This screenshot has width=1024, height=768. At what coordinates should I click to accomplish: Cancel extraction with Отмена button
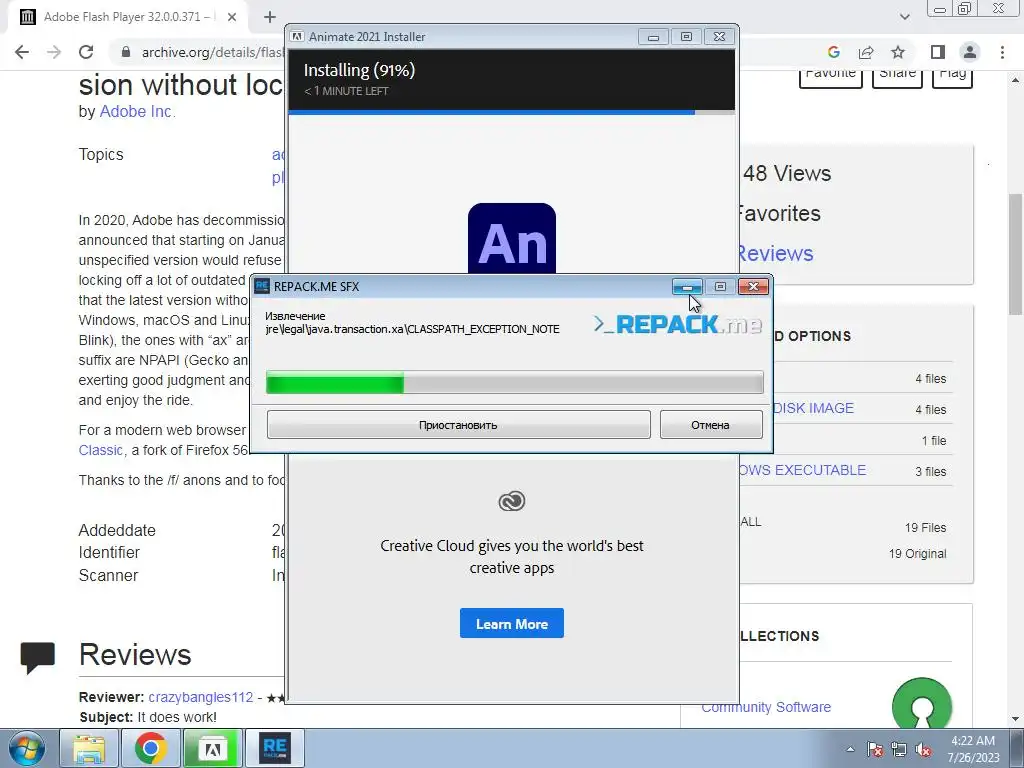coord(711,424)
